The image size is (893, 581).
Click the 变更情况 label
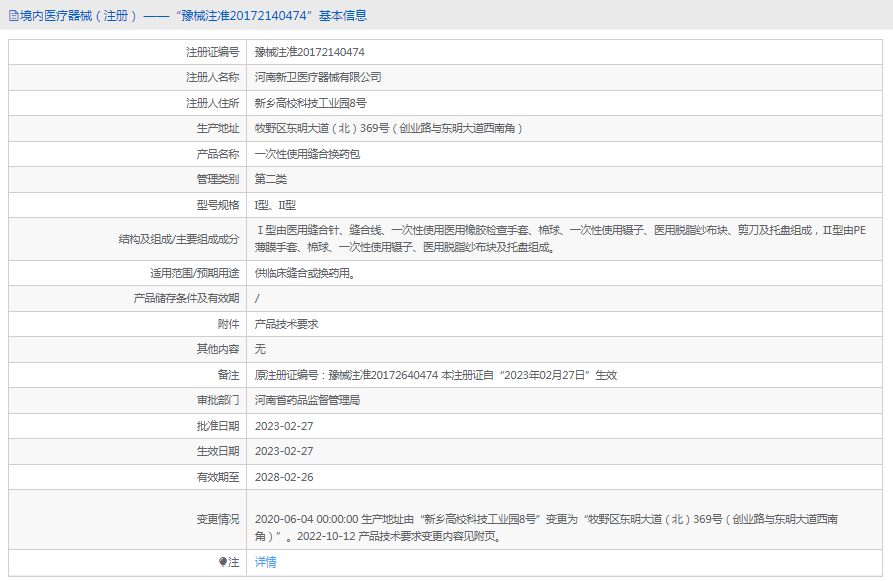(218, 519)
